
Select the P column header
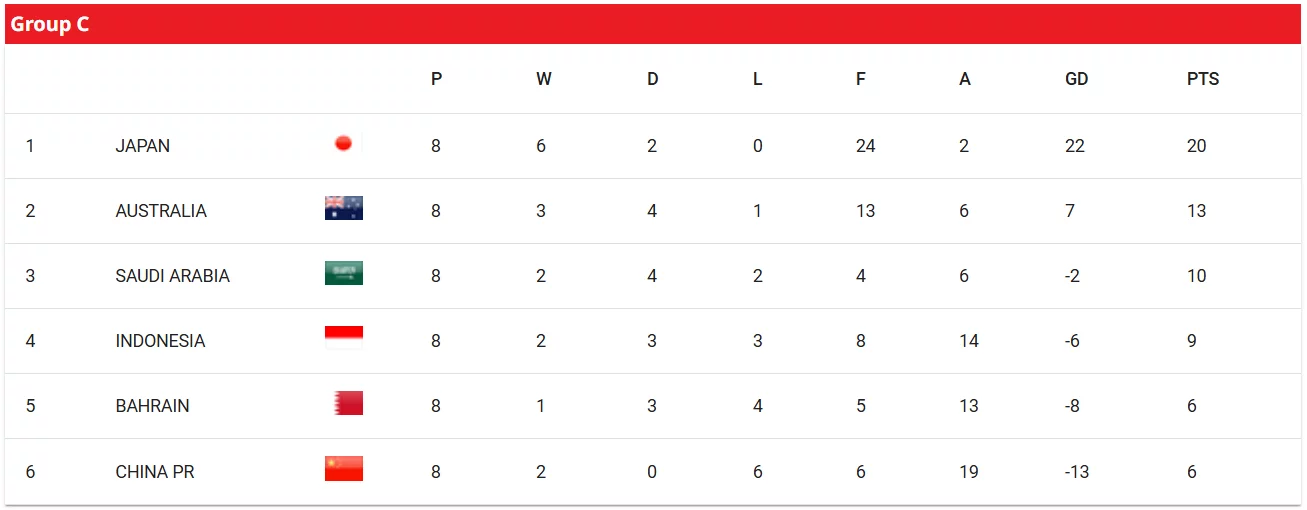pyautogui.click(x=436, y=79)
